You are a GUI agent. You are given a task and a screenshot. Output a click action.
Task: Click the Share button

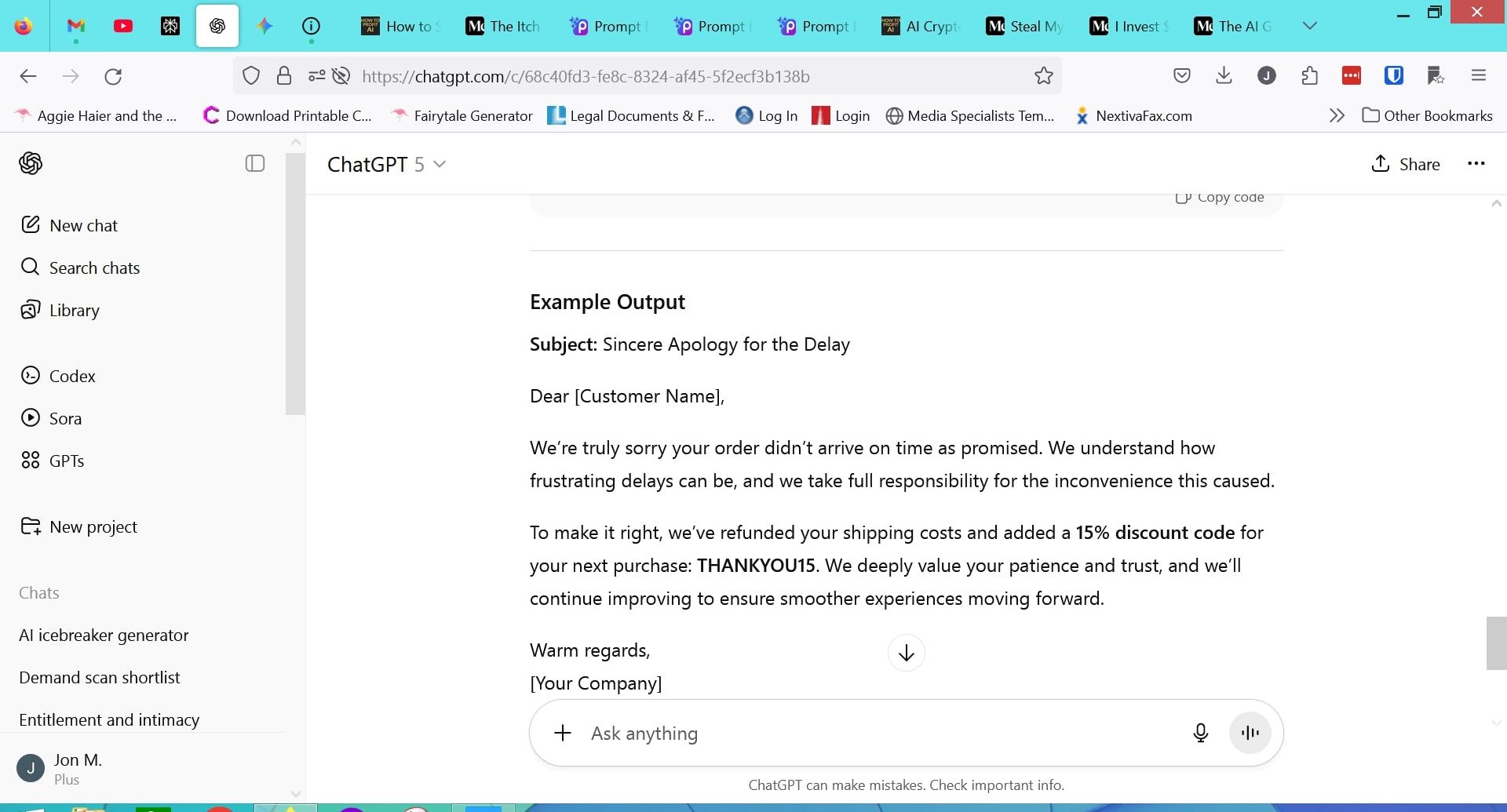pyautogui.click(x=1406, y=164)
